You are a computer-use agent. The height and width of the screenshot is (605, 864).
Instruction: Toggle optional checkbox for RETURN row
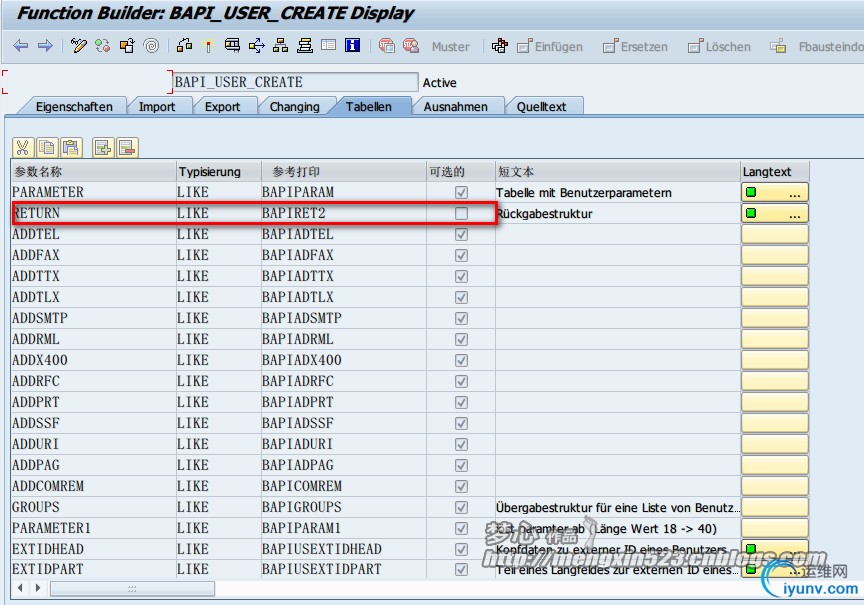461,213
